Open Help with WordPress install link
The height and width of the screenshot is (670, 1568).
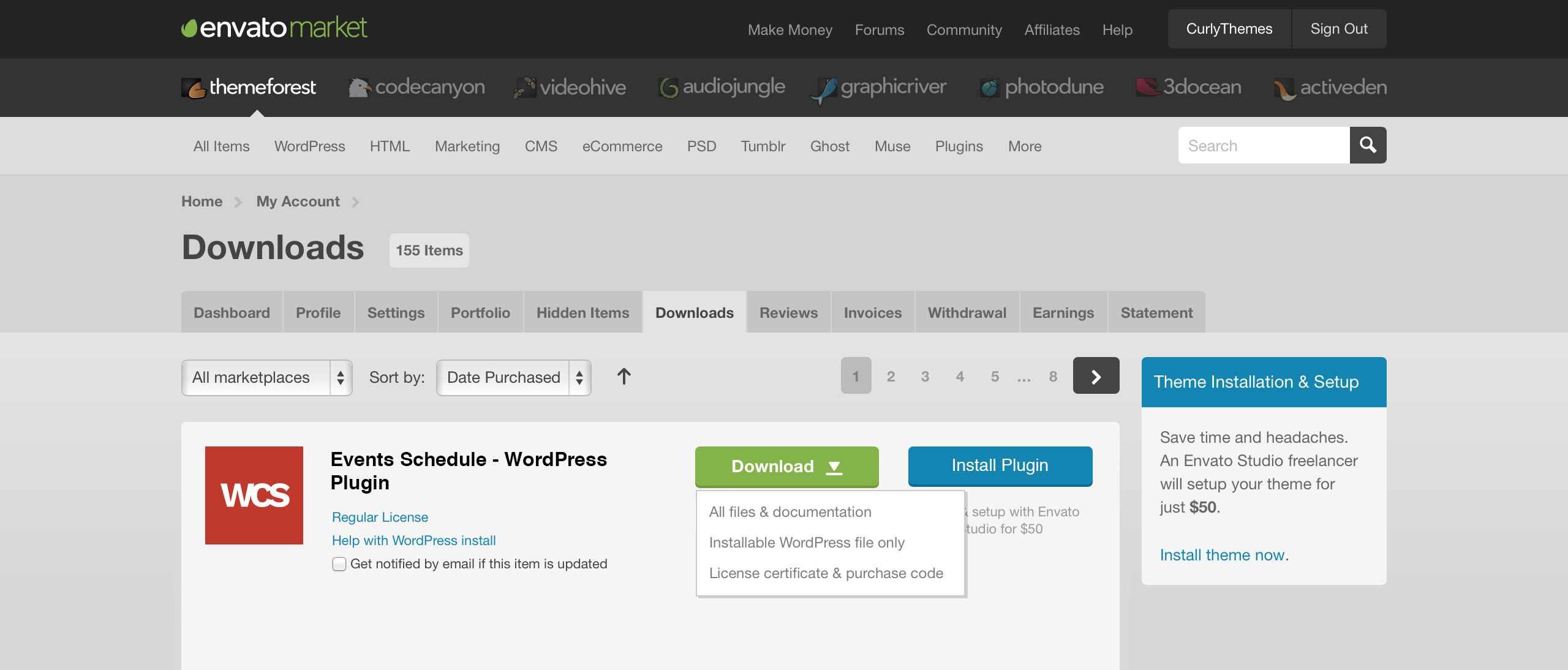tap(414, 541)
